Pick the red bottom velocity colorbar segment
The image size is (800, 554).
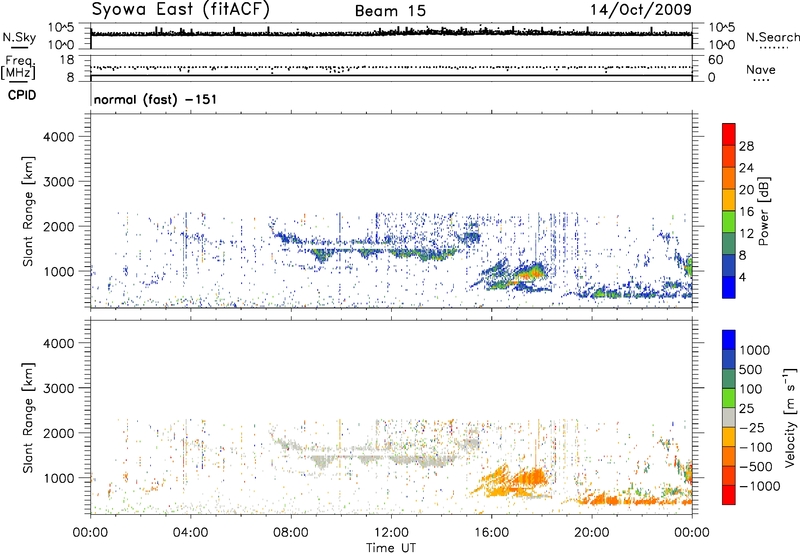[729, 495]
